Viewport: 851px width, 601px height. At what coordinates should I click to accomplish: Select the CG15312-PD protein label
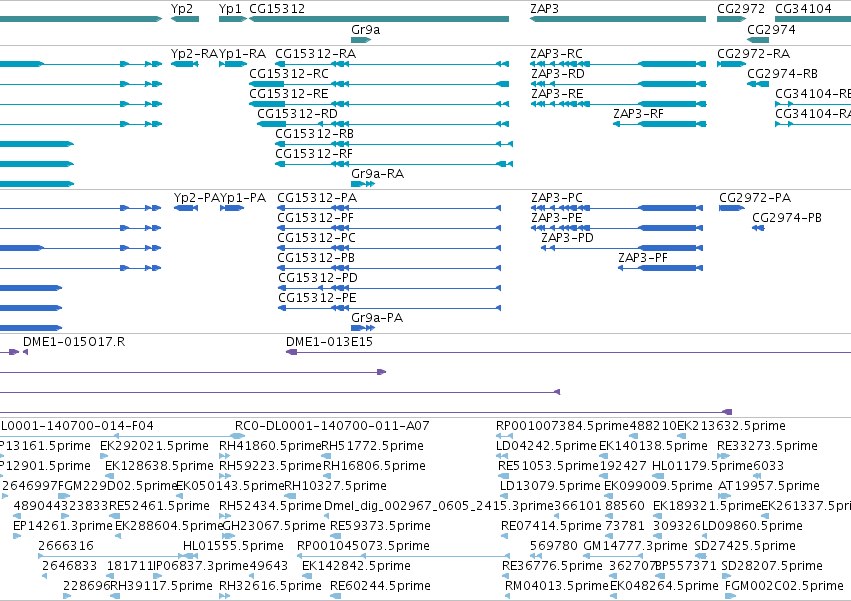tap(317, 278)
